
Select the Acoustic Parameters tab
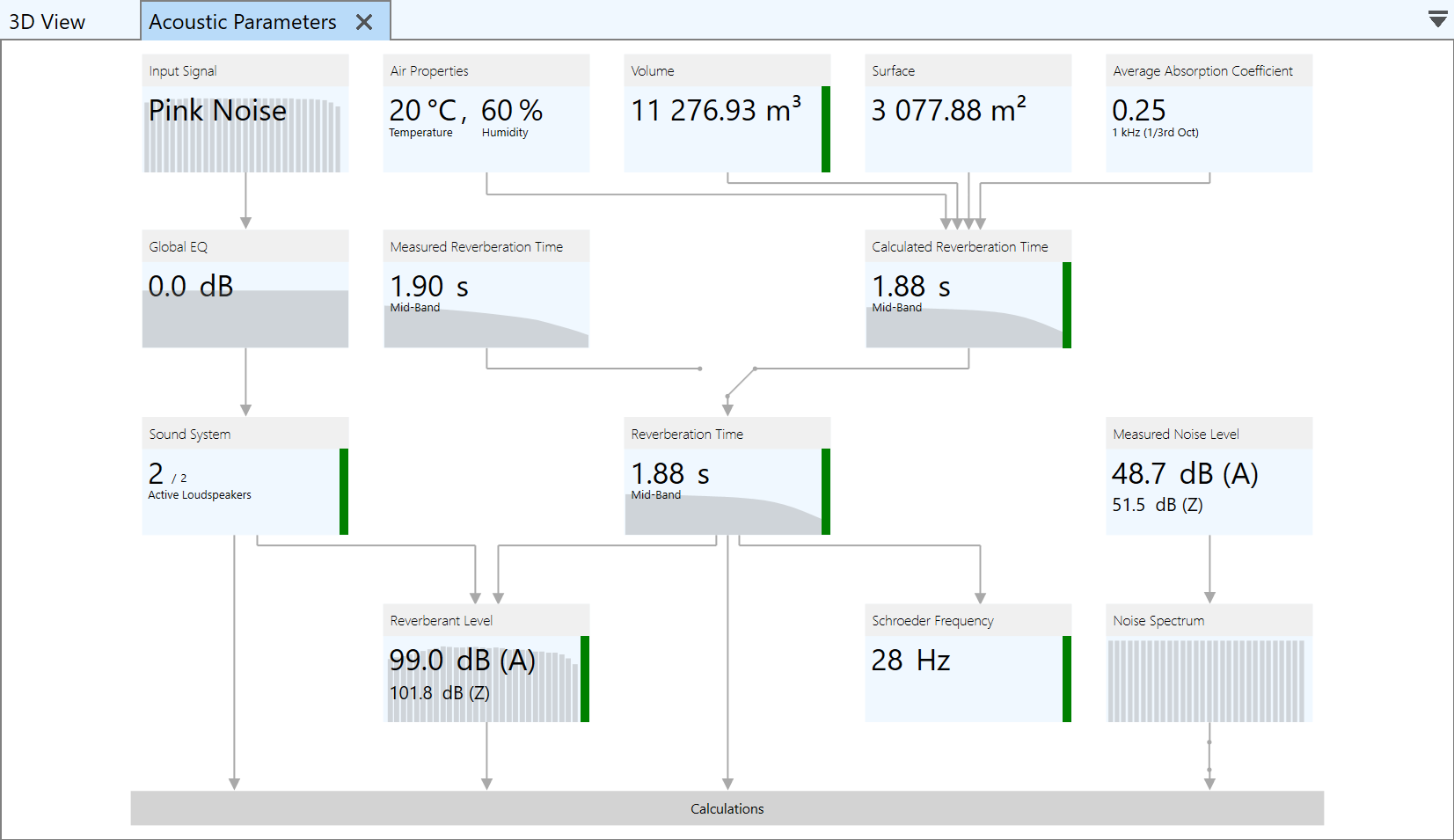(242, 22)
